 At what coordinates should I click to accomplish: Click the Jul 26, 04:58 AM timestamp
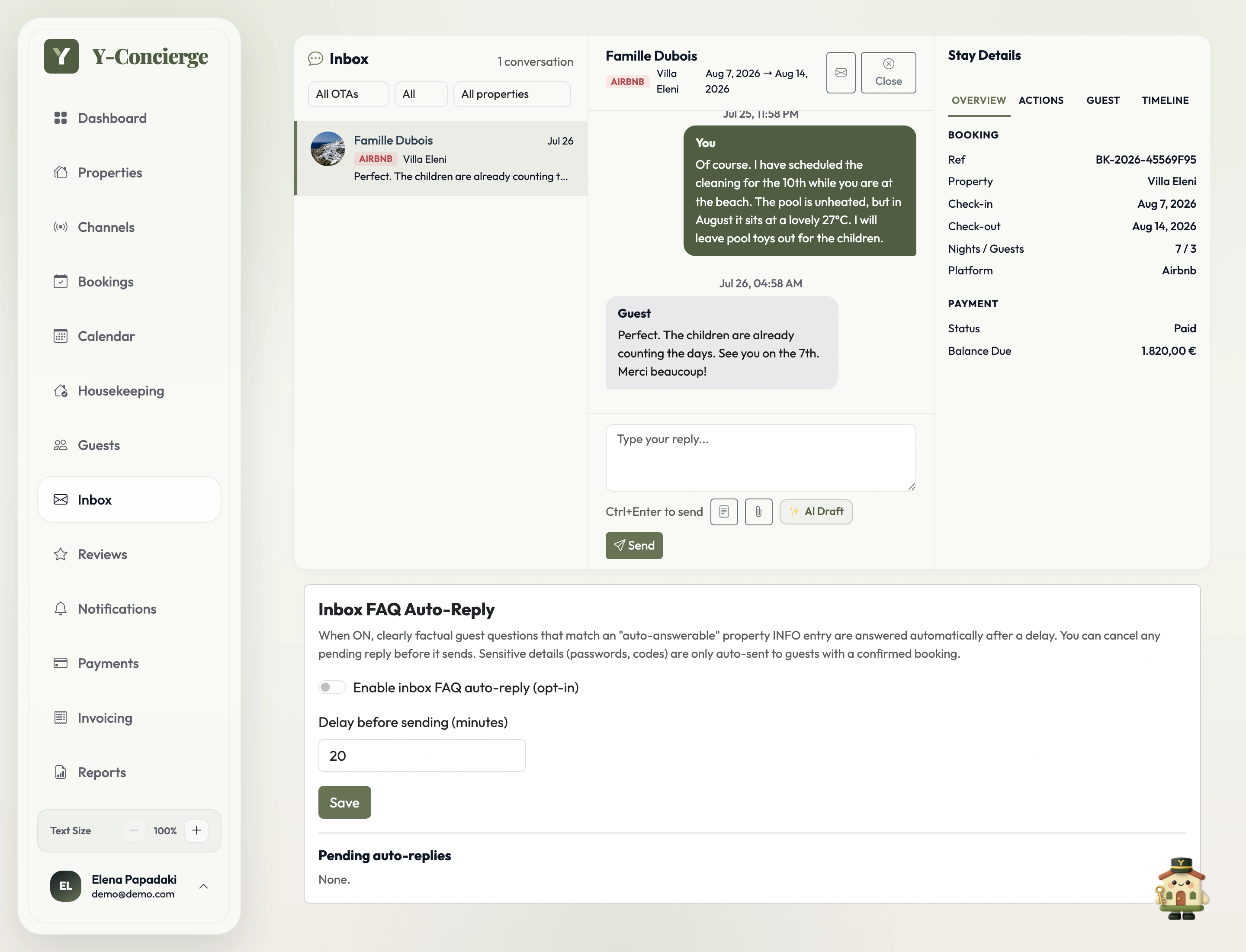pyautogui.click(x=761, y=283)
